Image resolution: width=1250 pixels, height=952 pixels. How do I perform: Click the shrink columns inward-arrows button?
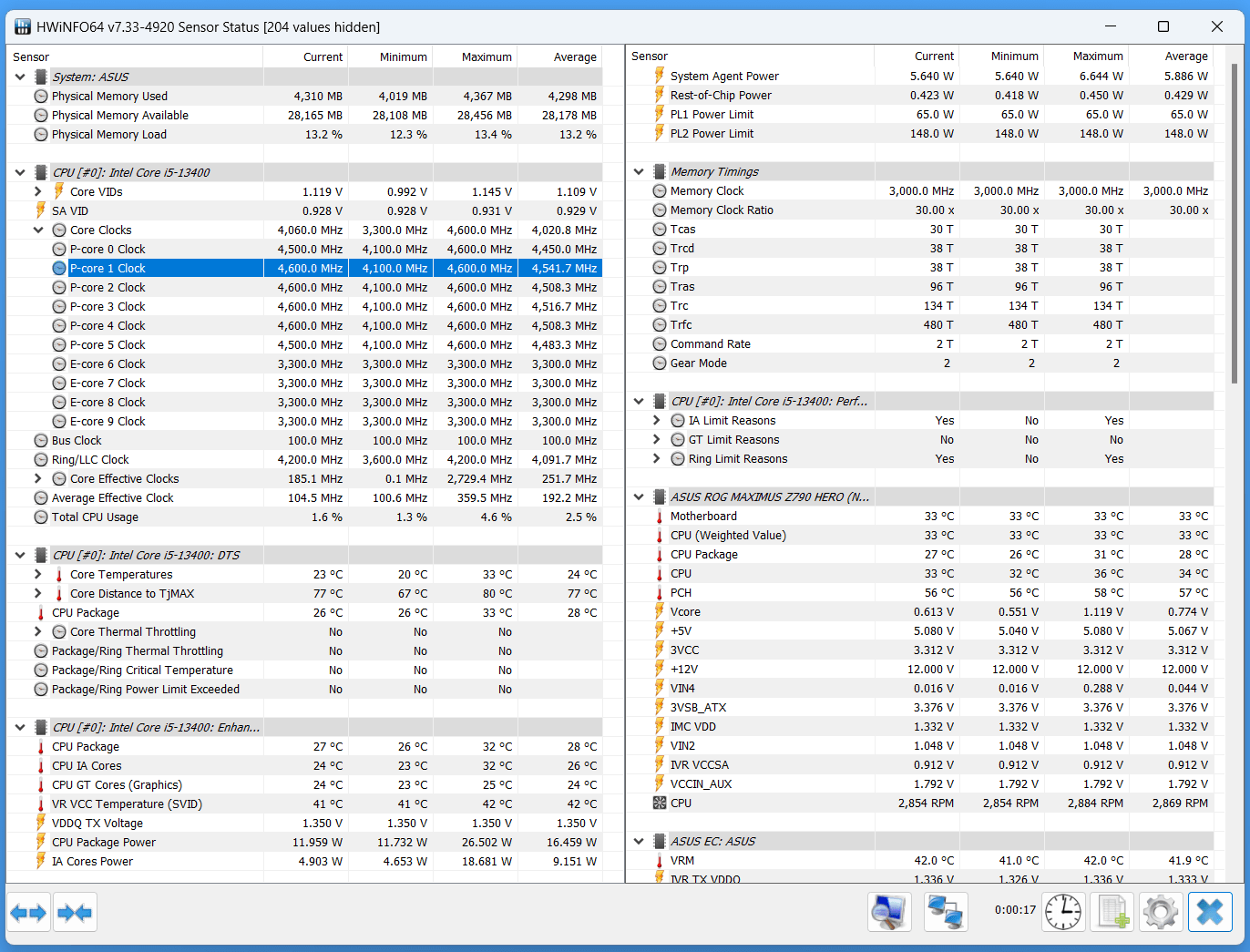pos(75,912)
